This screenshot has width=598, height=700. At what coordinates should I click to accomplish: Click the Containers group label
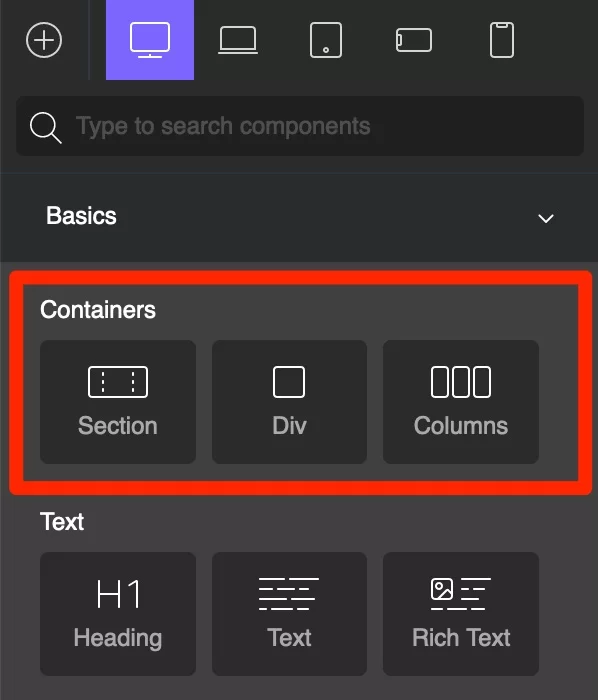(x=98, y=310)
